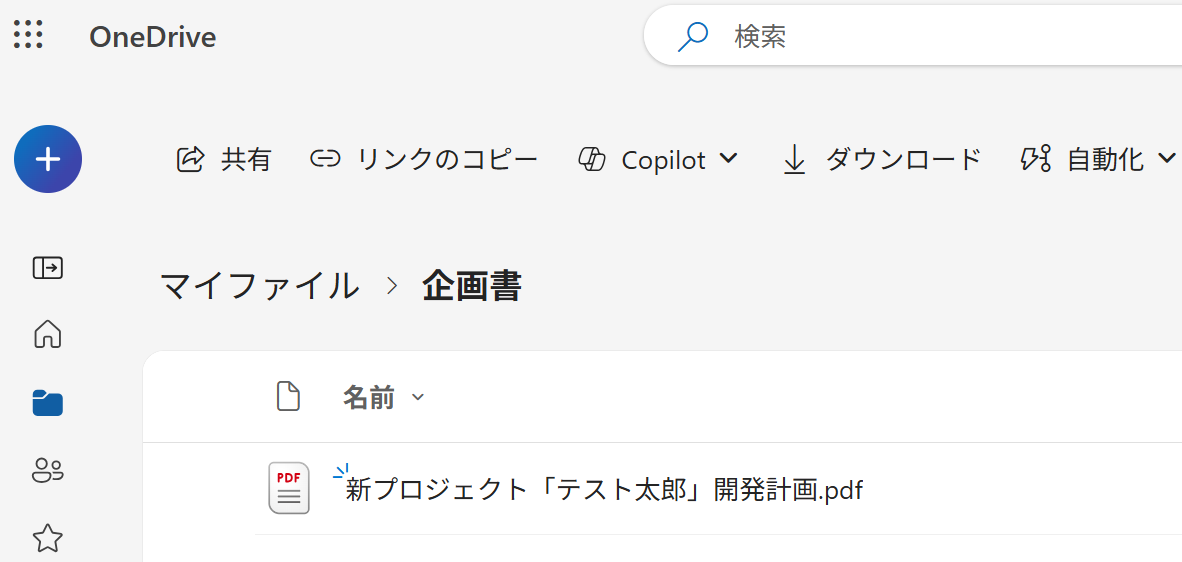Click the file type column header icon
The image size is (1182, 562).
point(288,397)
